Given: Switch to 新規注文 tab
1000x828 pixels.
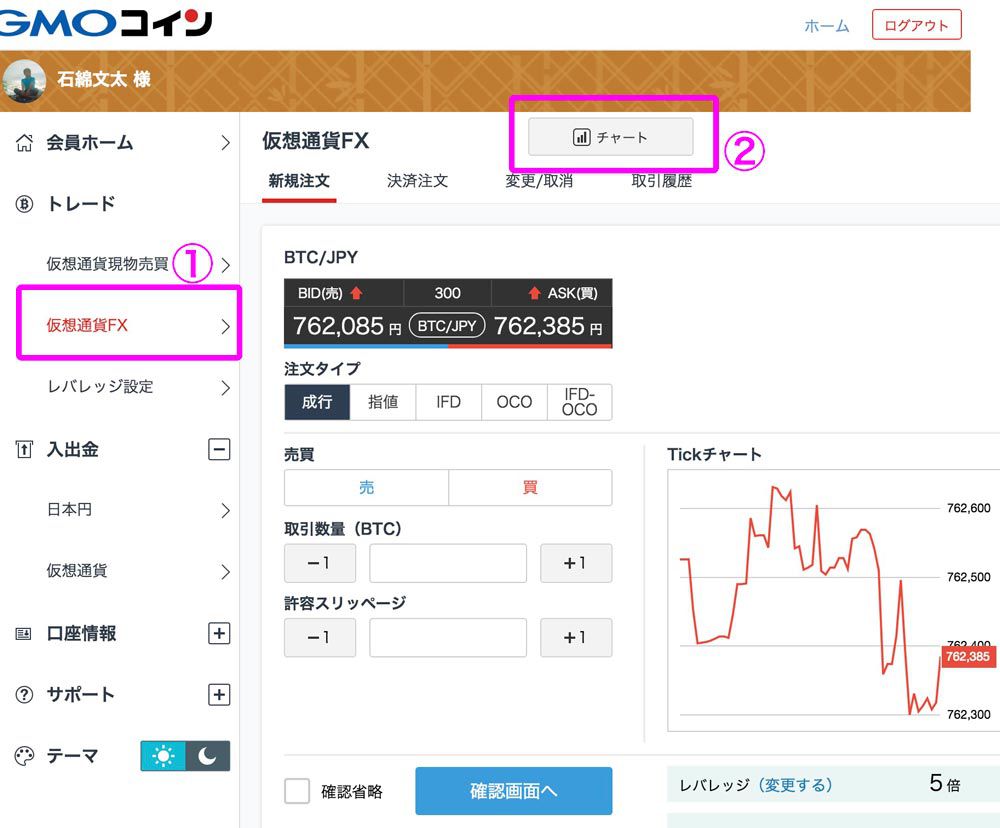Looking at the screenshot, I should point(298,181).
